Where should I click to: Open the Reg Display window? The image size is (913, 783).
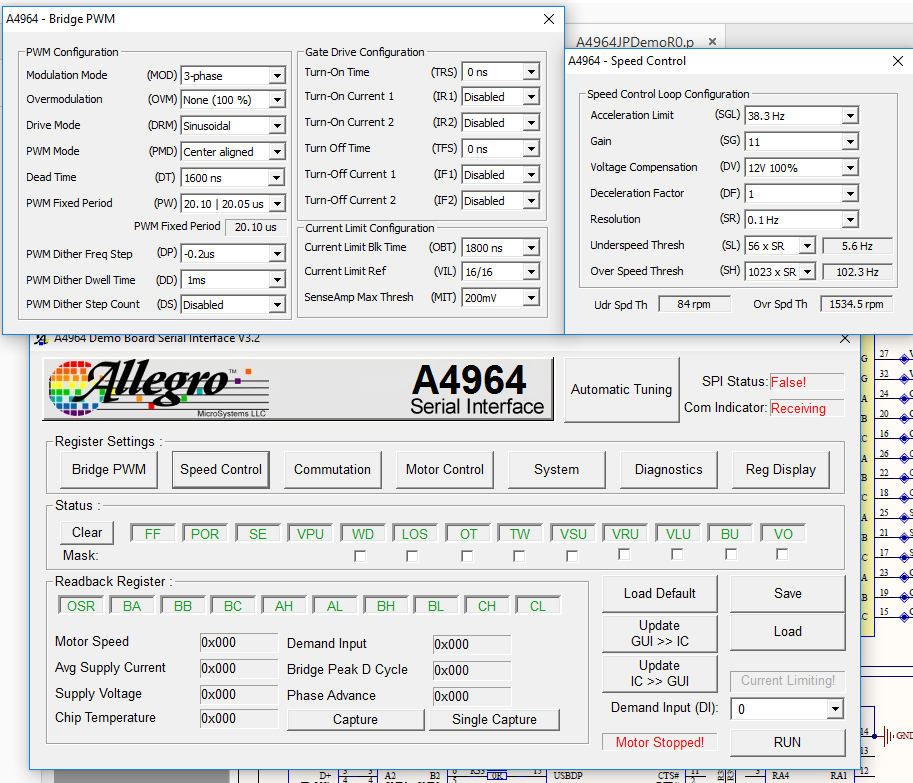point(781,469)
